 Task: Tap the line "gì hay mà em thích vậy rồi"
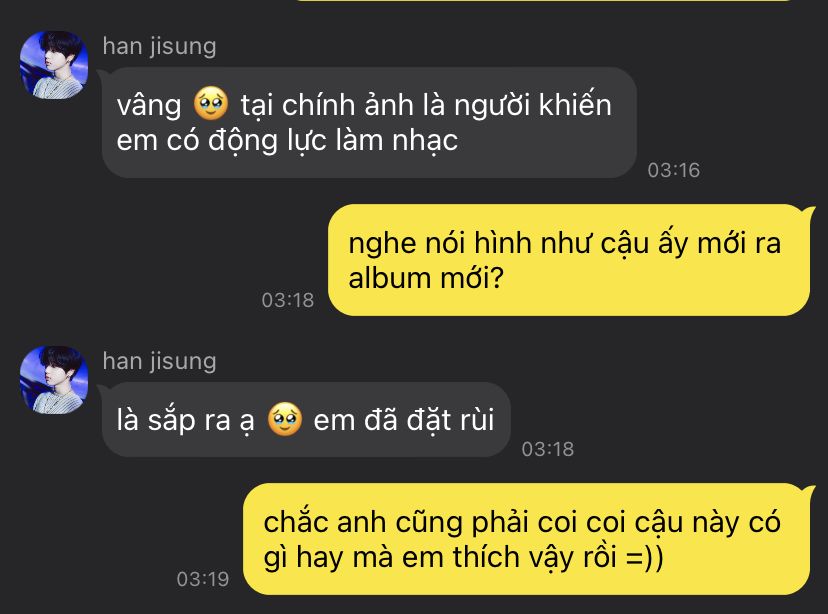pyautogui.click(x=440, y=559)
